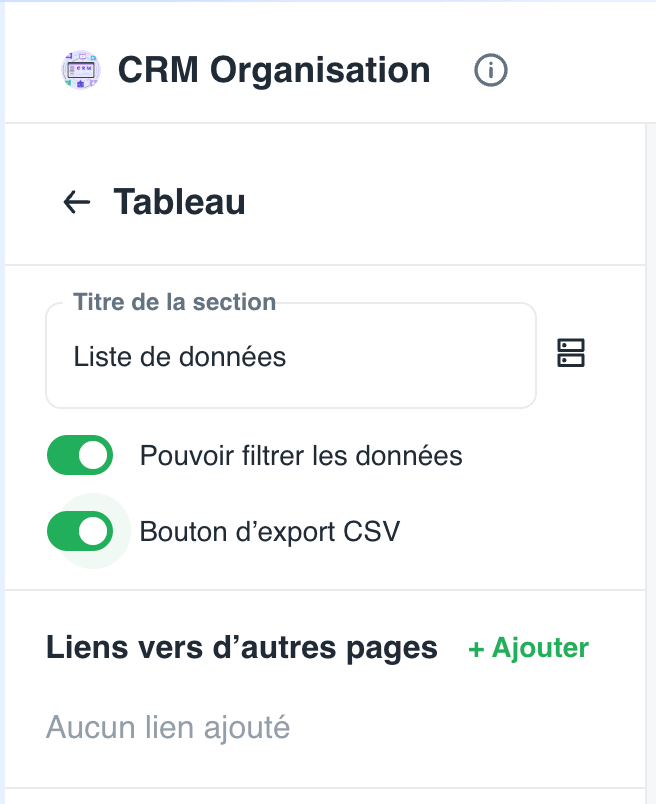656x804 pixels.
Task: Disable the Pouvoir filtrer les données switch
Action: point(80,455)
